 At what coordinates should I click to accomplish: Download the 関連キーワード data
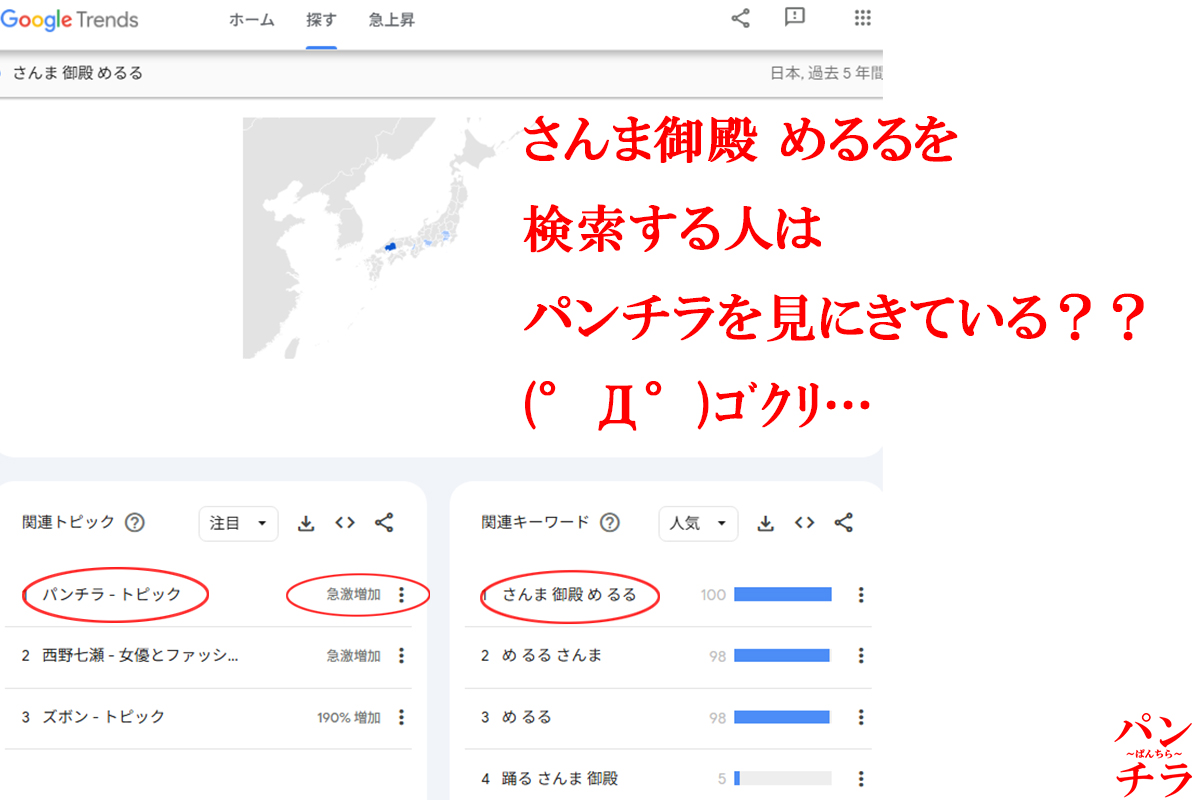(x=766, y=522)
